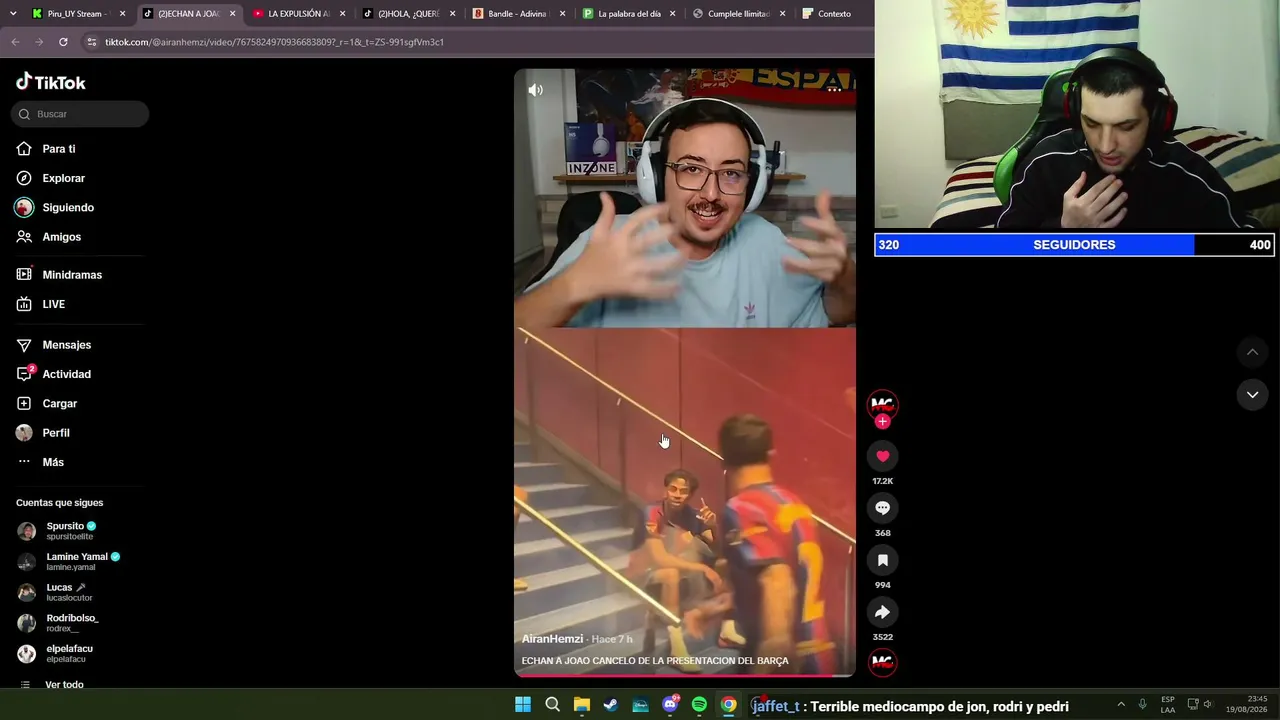
Task: Click the SEGUIDORES progress bar
Action: tap(1074, 245)
